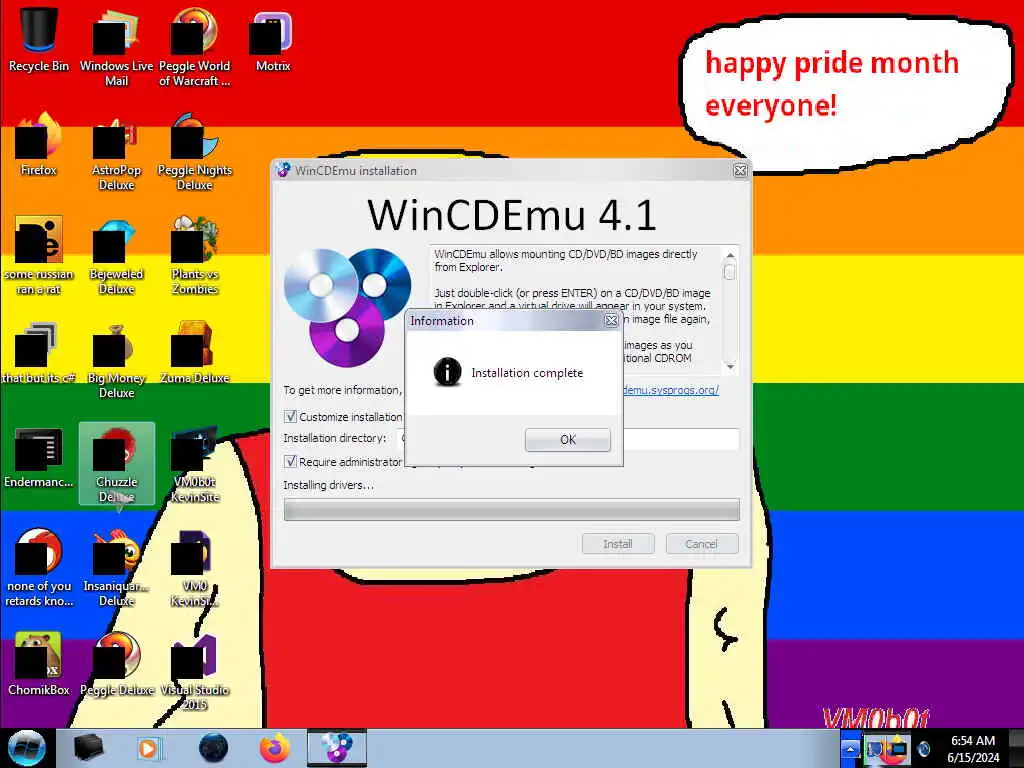Open the Motrix desktop icon
The height and width of the screenshot is (768, 1024).
click(273, 39)
